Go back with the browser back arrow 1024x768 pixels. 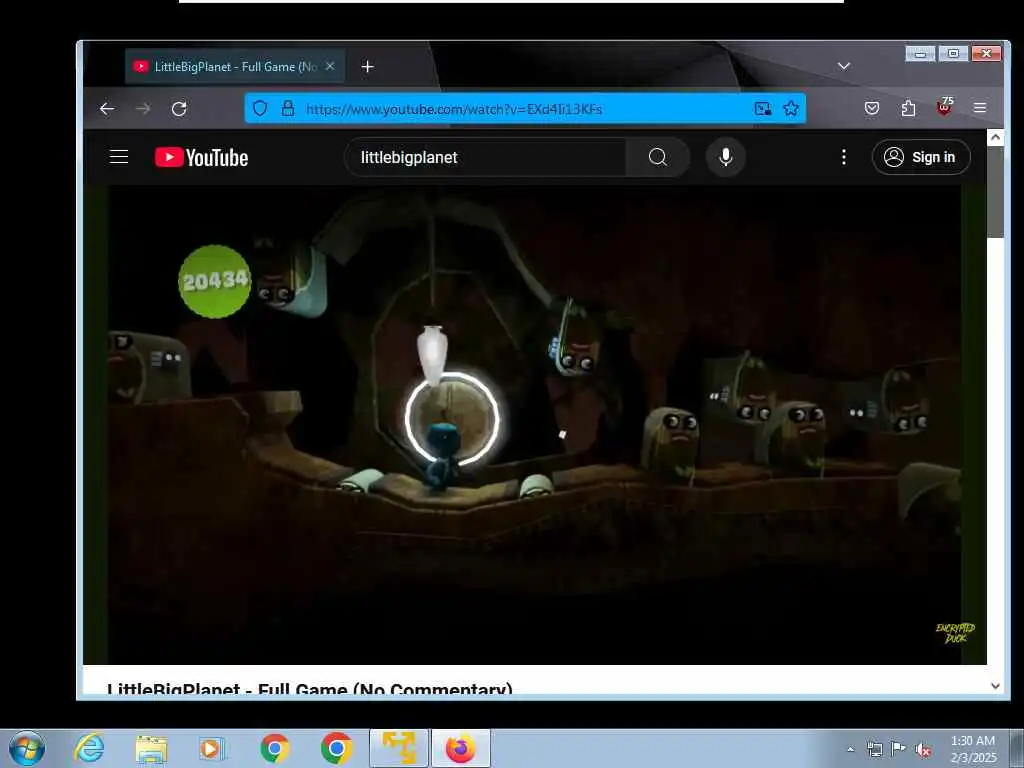tap(107, 108)
